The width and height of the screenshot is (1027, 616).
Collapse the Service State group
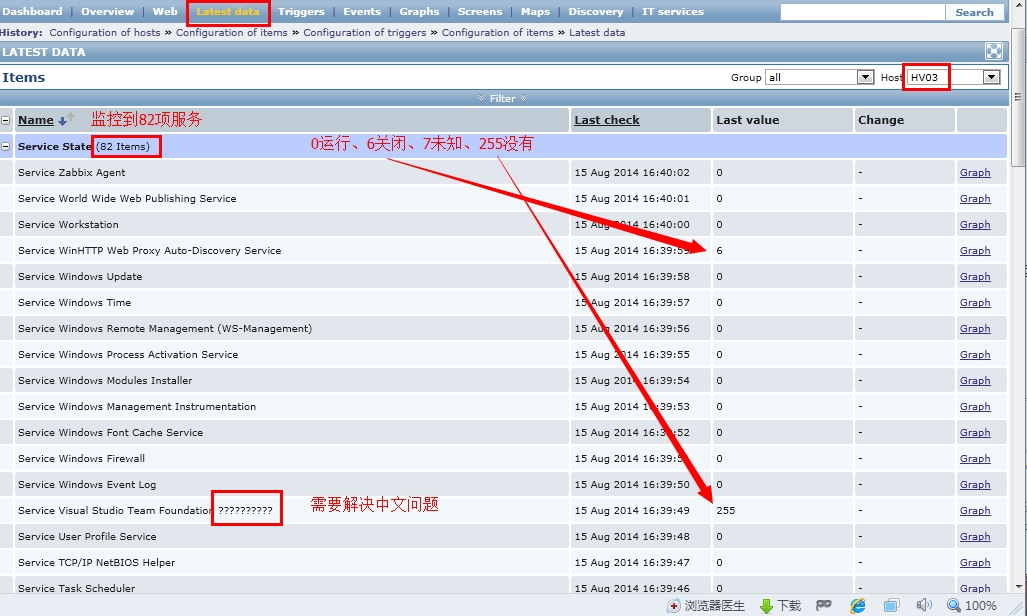6,146
